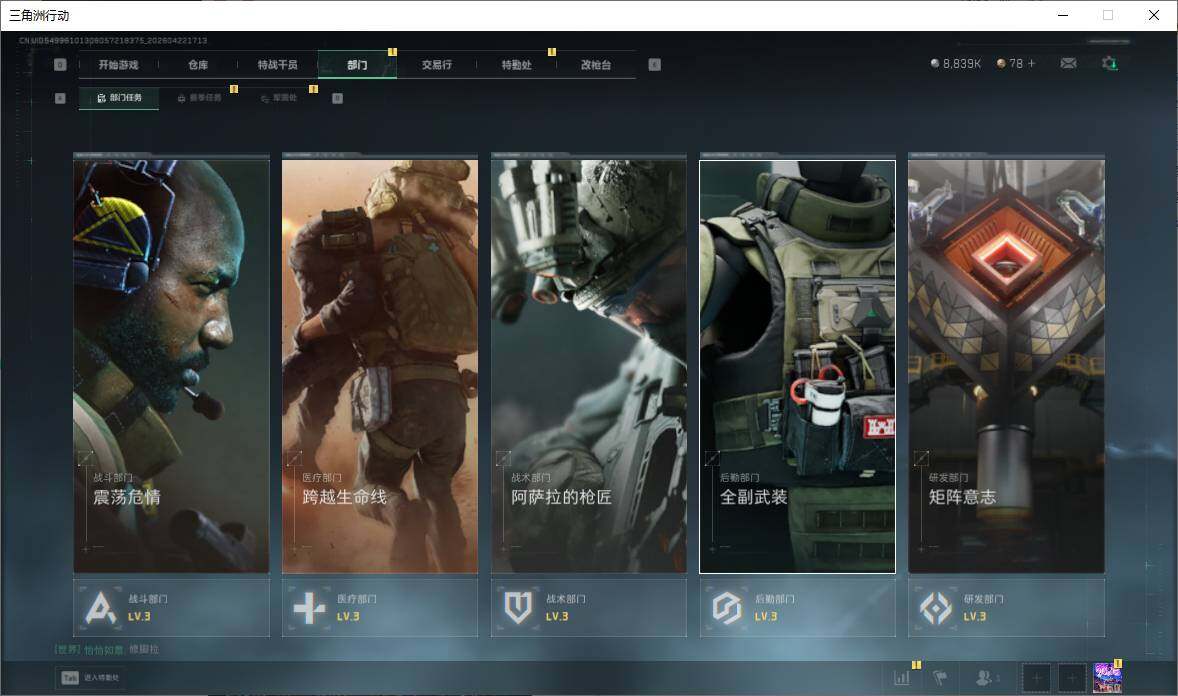Select the 军需处 sub-tab

click(x=279, y=98)
